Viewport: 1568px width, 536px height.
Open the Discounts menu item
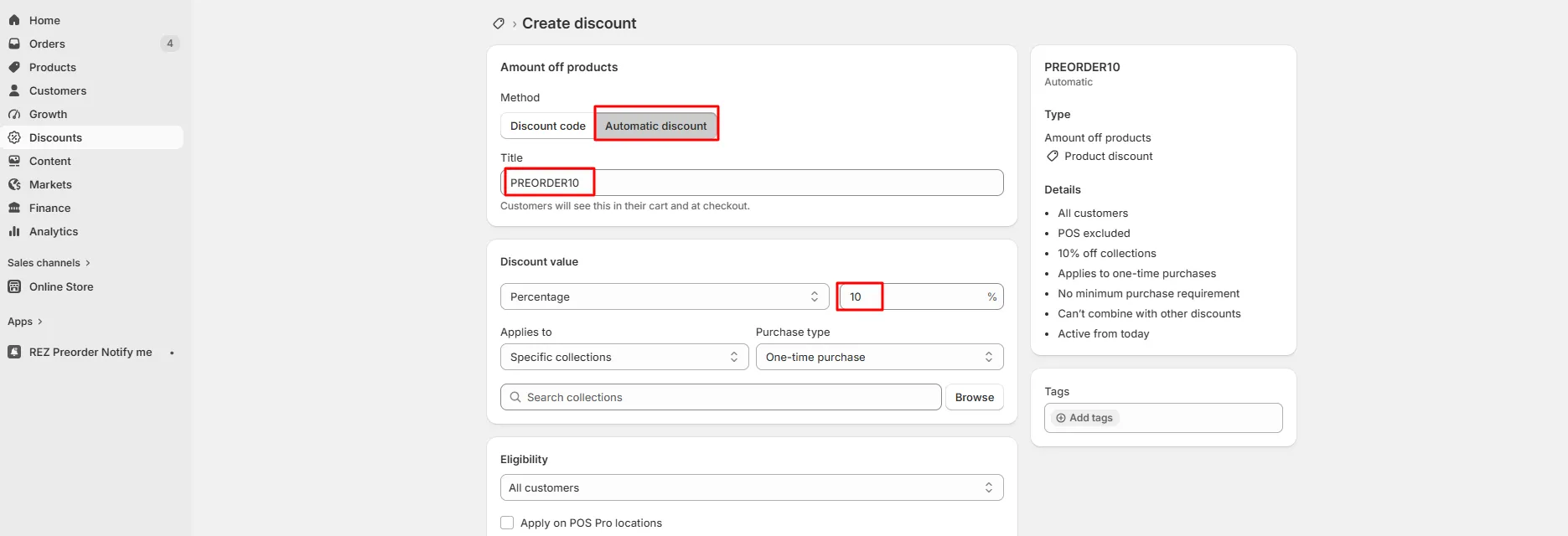tap(92, 137)
